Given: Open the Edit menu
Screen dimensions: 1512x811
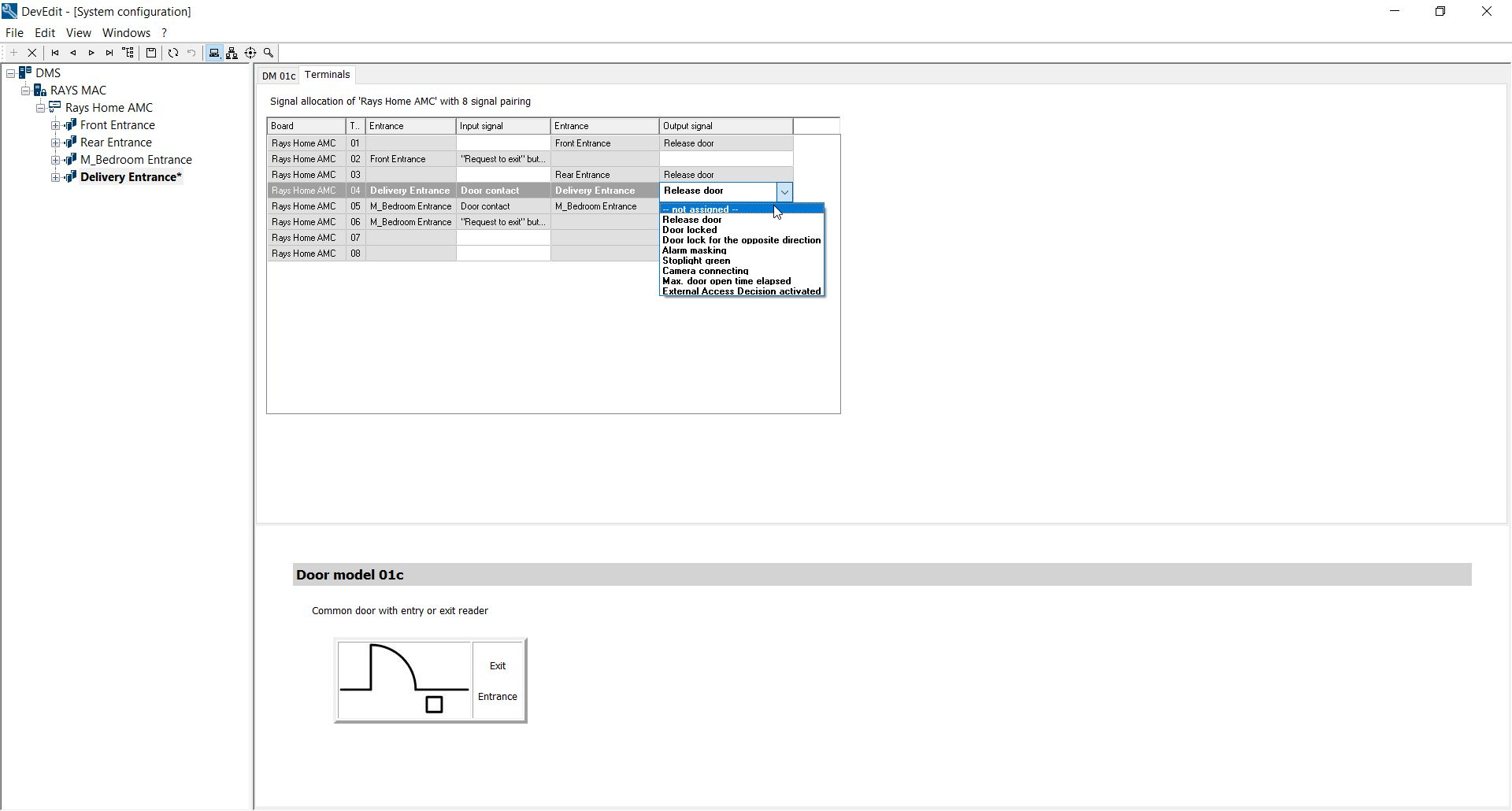Looking at the screenshot, I should pos(45,33).
